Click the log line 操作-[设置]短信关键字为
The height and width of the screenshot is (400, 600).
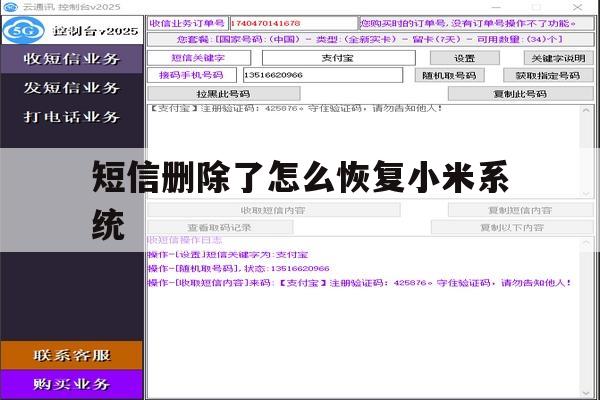[228, 255]
